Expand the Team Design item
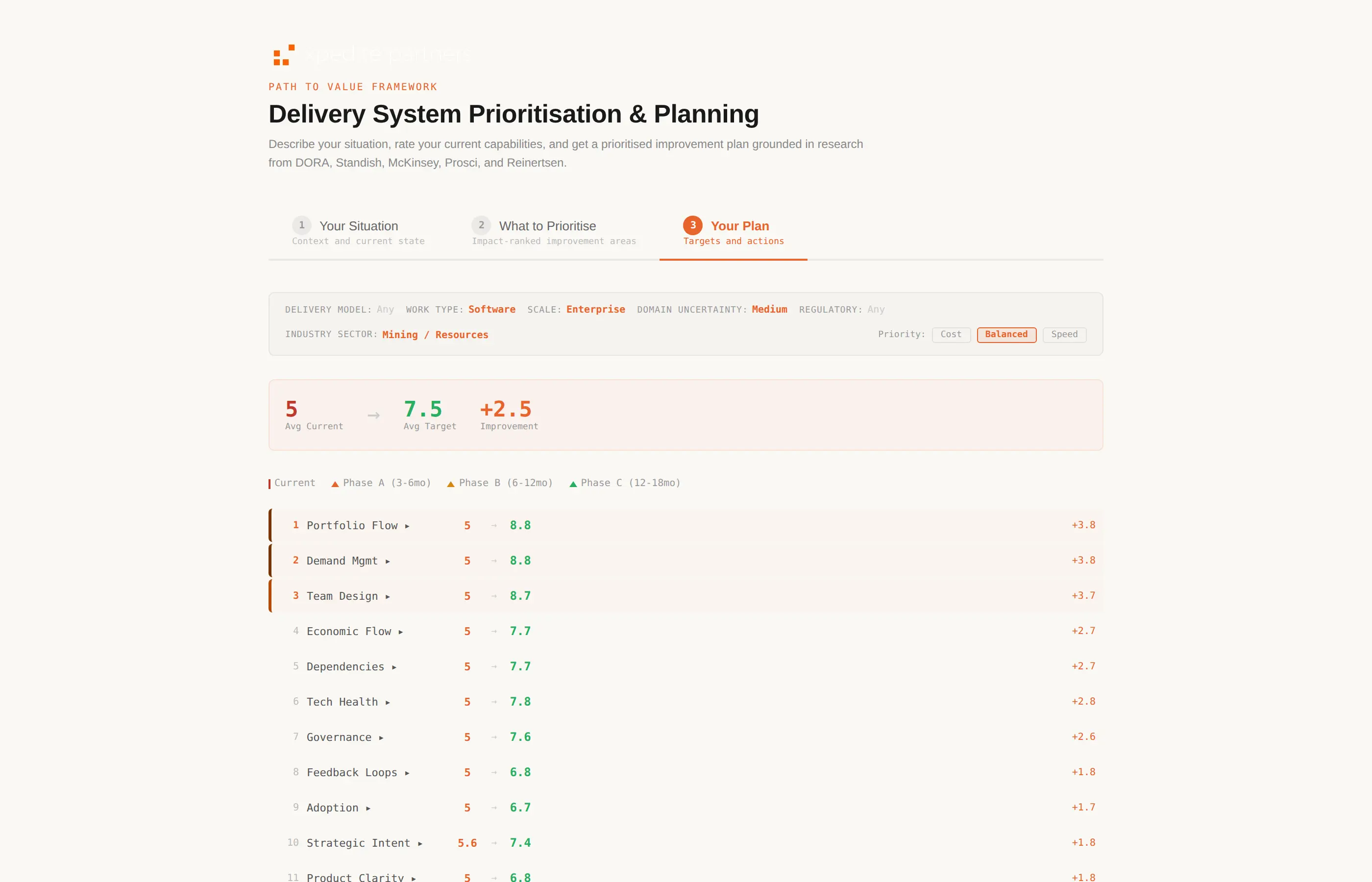The image size is (1372, 882). (388, 596)
